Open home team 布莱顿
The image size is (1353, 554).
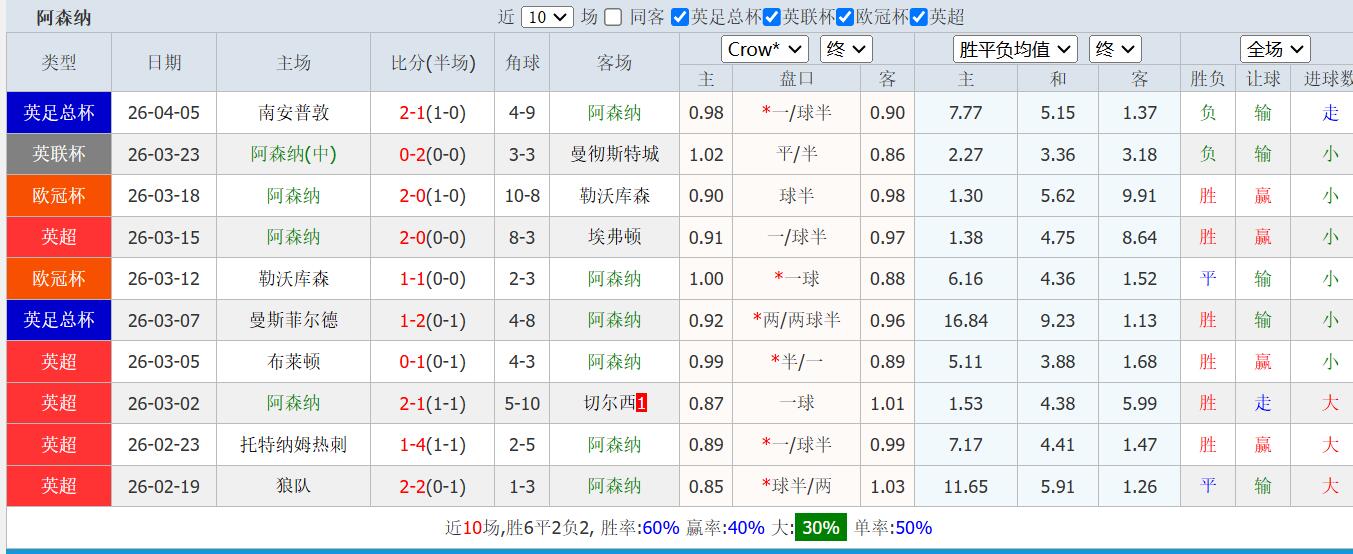(x=293, y=362)
